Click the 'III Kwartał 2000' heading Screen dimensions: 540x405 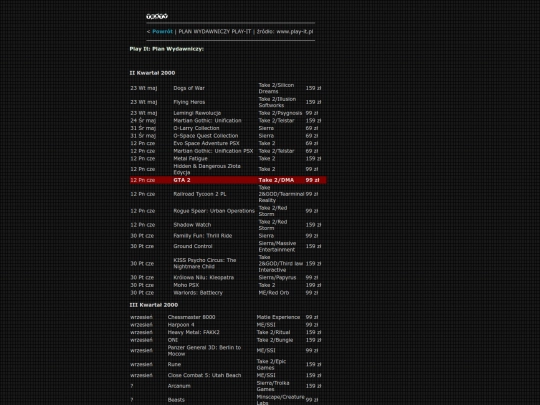pos(154,305)
